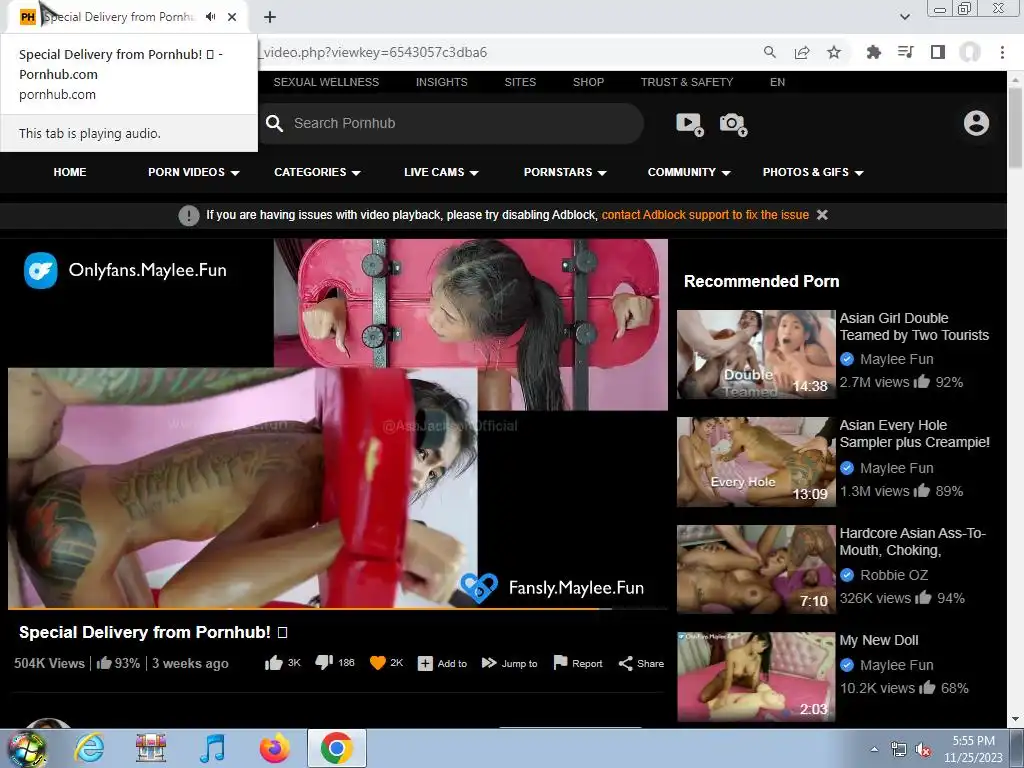Click the muted volume tray icon
The image size is (1024, 768).
point(923,750)
